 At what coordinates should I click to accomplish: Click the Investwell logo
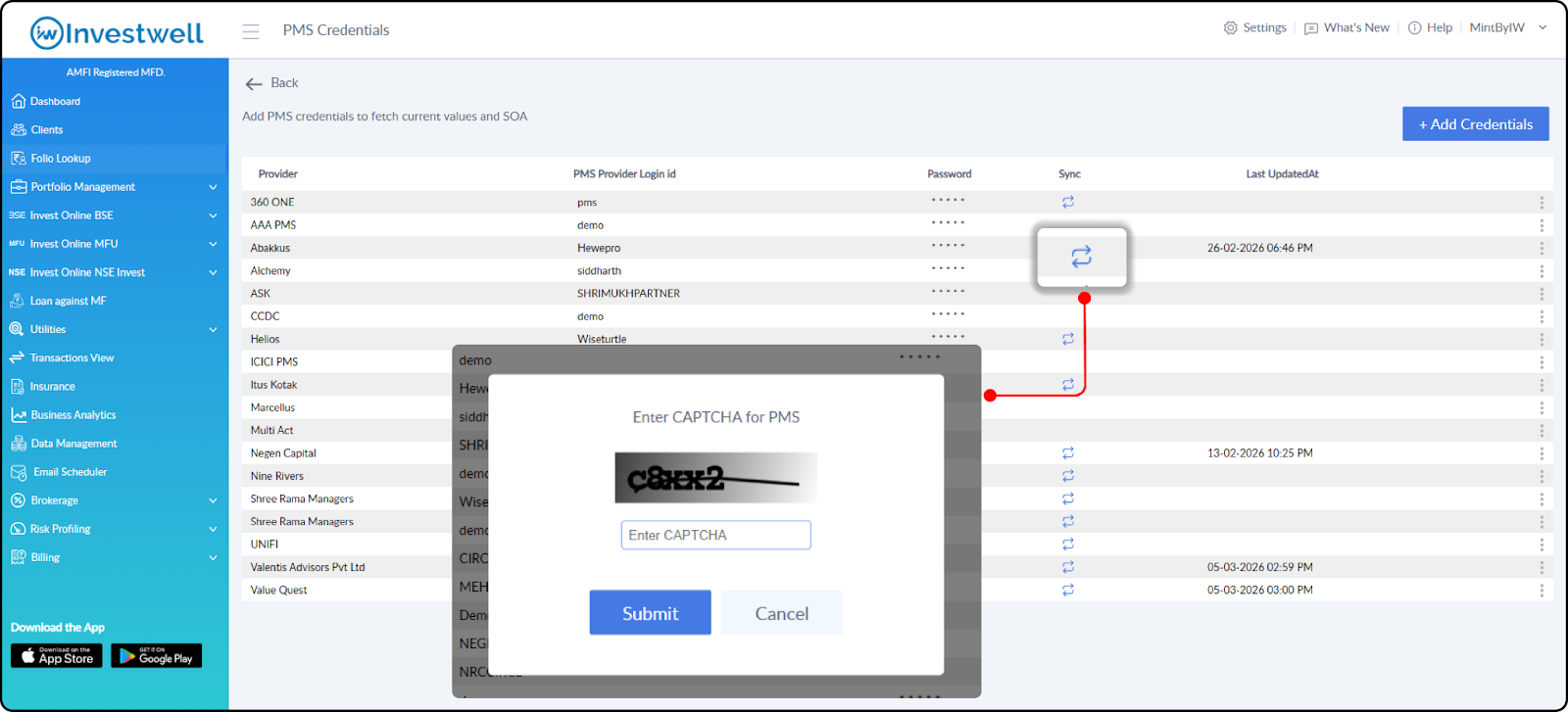pyautogui.click(x=117, y=32)
